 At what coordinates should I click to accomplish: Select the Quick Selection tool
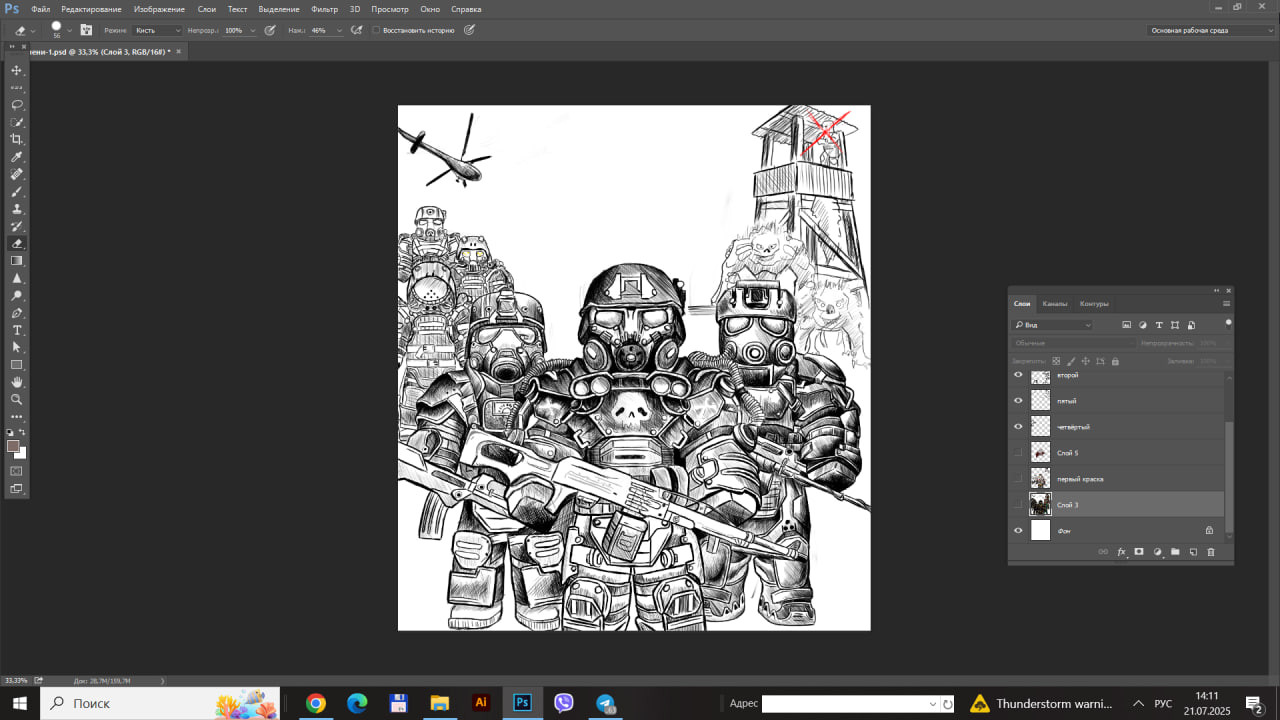pos(17,122)
